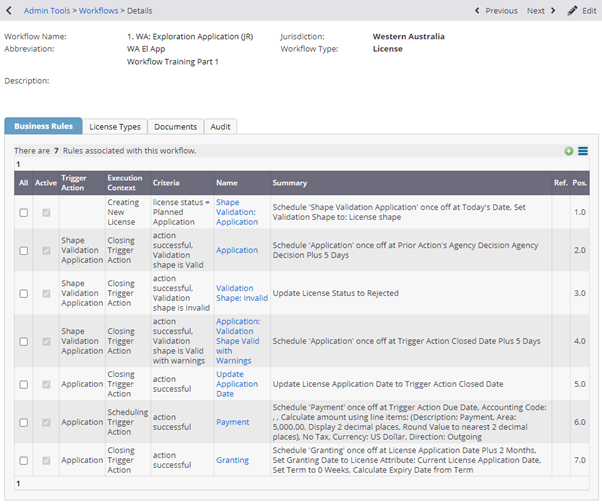Open Admin Tools breadcrumb link
The image size is (602, 504).
[x=47, y=11]
